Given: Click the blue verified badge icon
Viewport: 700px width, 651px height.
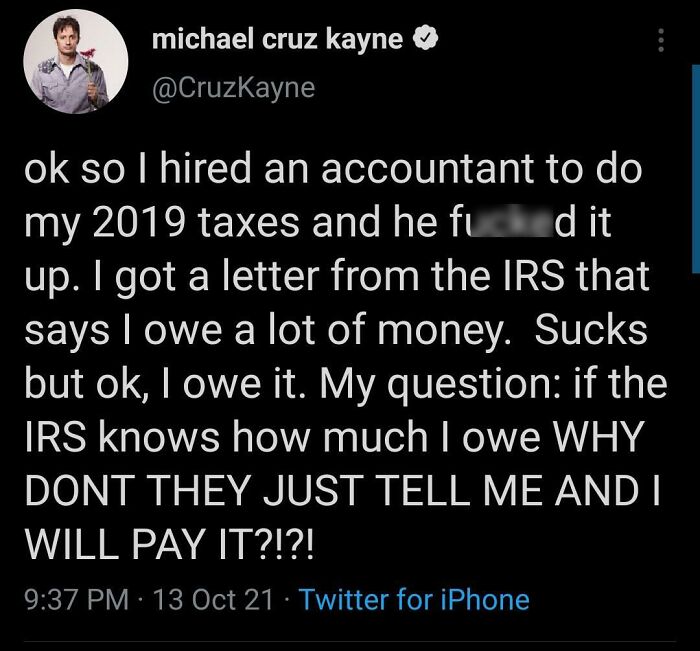Looking at the screenshot, I should 426,41.
